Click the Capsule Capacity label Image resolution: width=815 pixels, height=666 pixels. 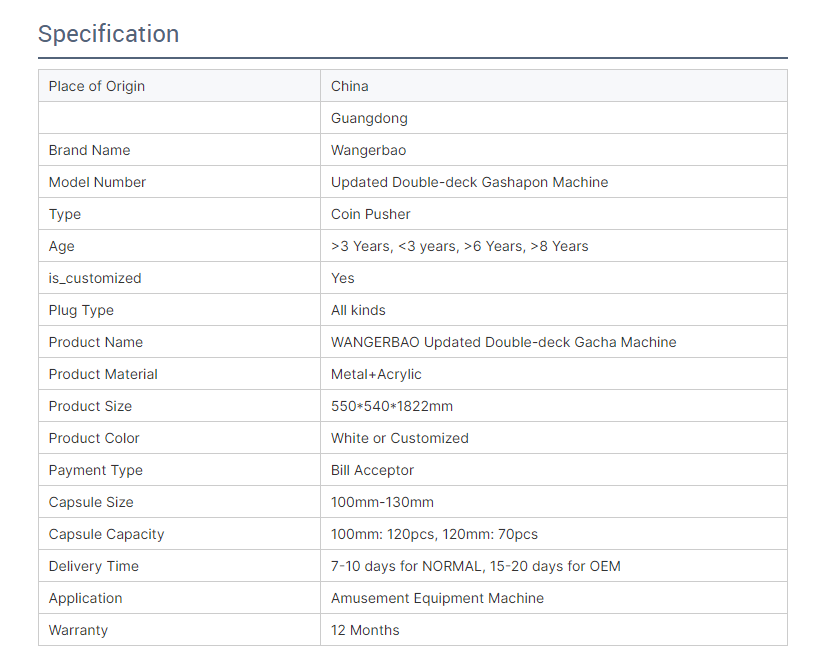(x=106, y=534)
